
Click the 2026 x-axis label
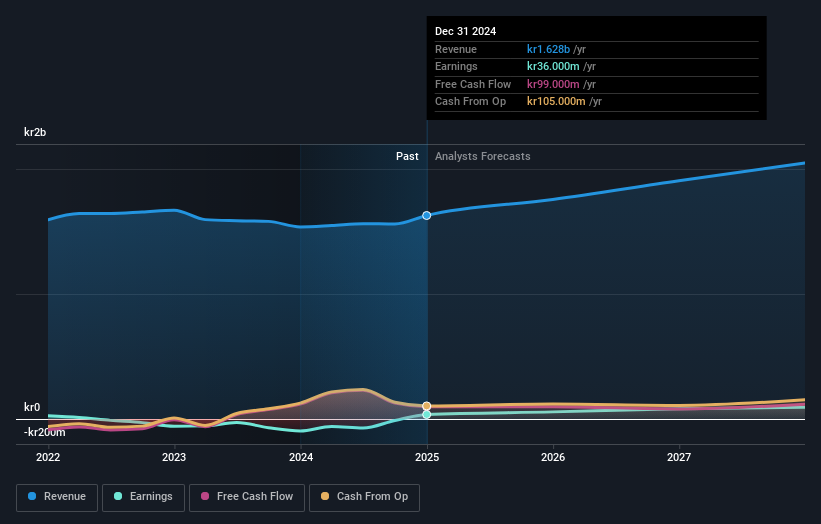coord(553,458)
